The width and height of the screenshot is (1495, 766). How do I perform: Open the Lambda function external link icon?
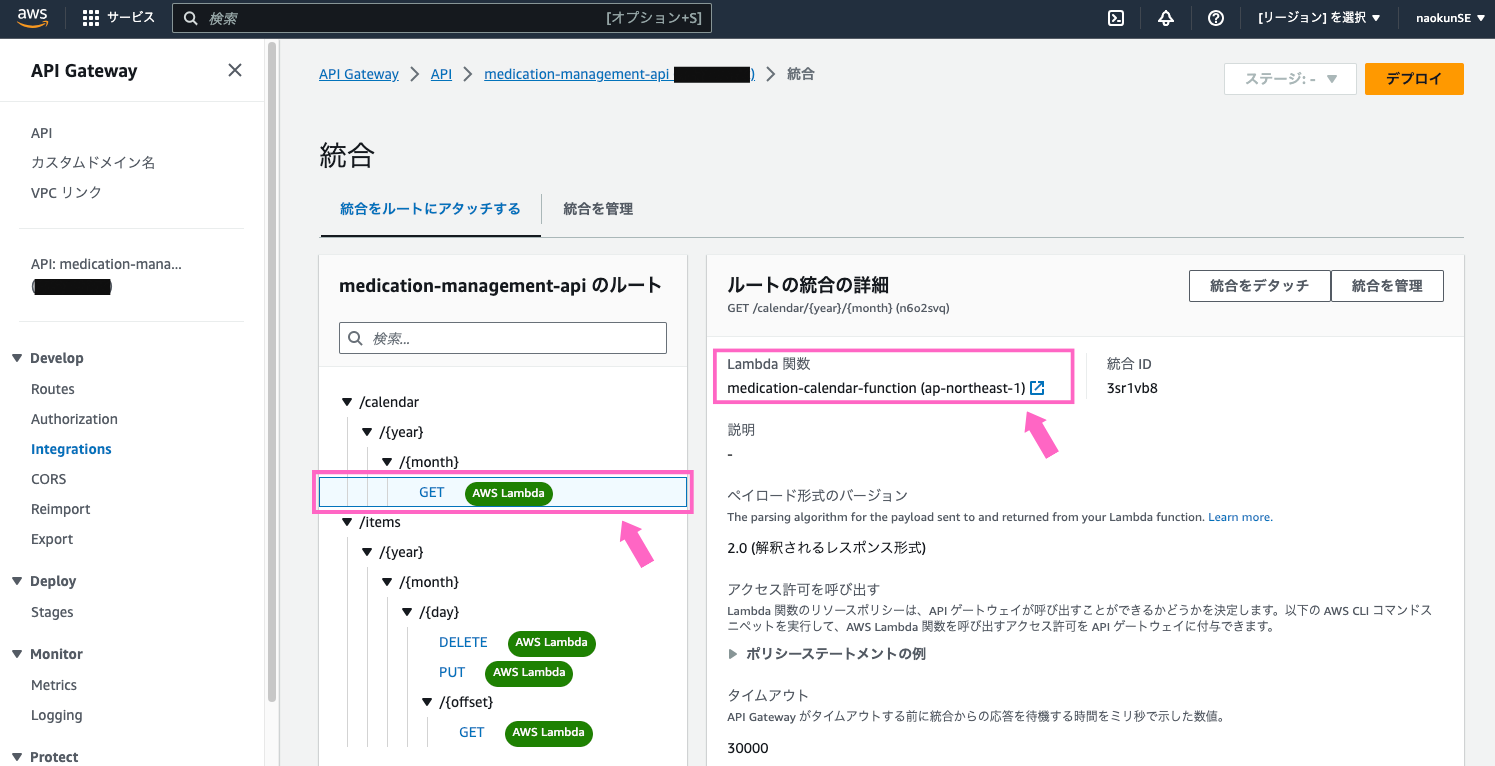tap(1037, 388)
